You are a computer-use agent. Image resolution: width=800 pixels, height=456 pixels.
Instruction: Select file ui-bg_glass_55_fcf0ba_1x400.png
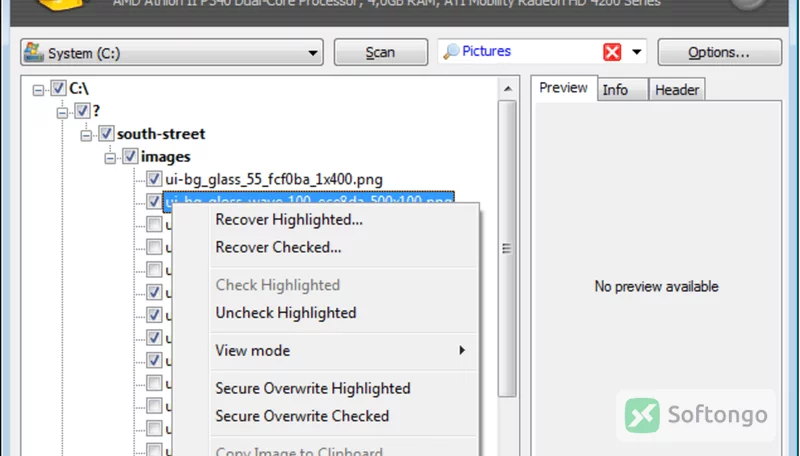point(274,180)
